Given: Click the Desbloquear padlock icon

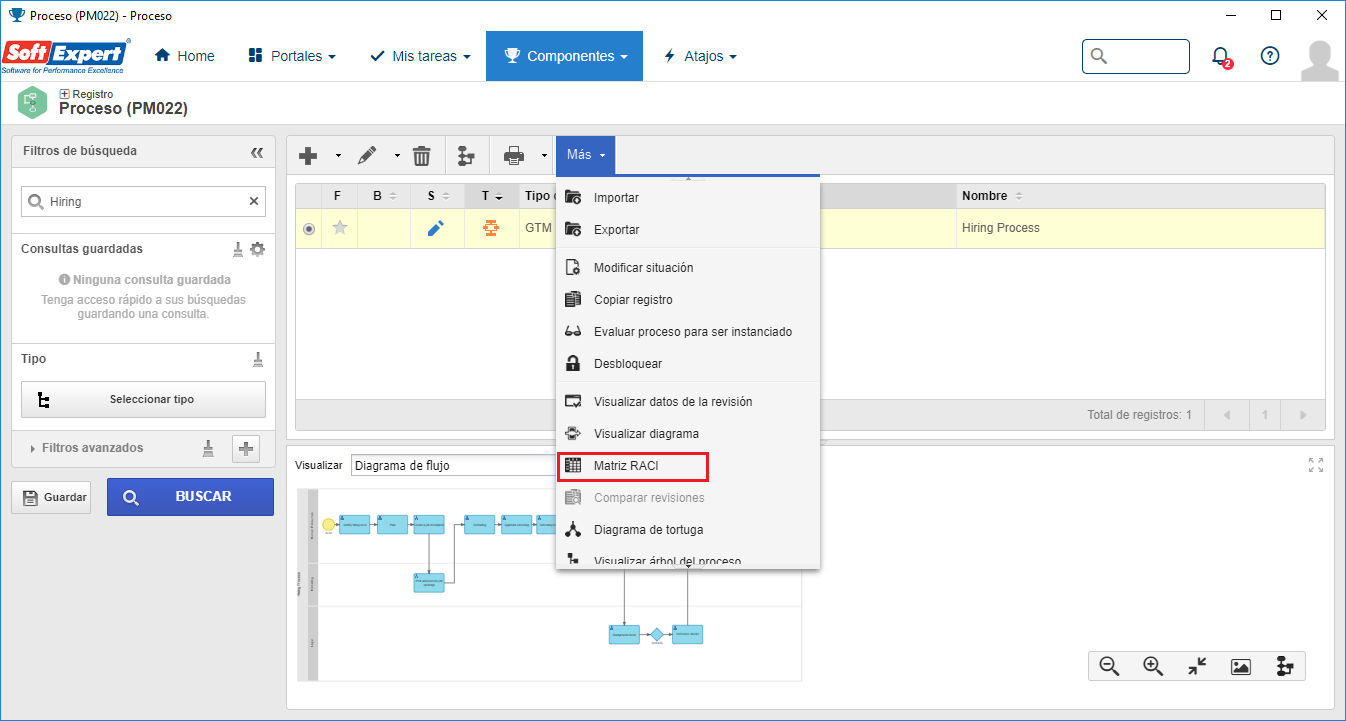Looking at the screenshot, I should (573, 364).
